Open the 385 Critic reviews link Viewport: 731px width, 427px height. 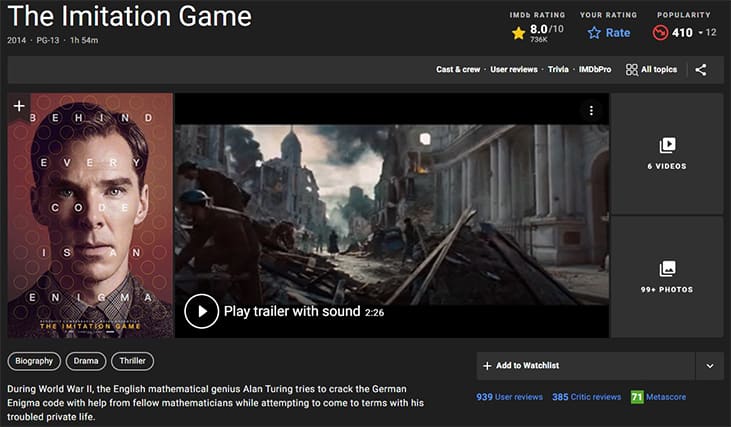click(x=586, y=397)
